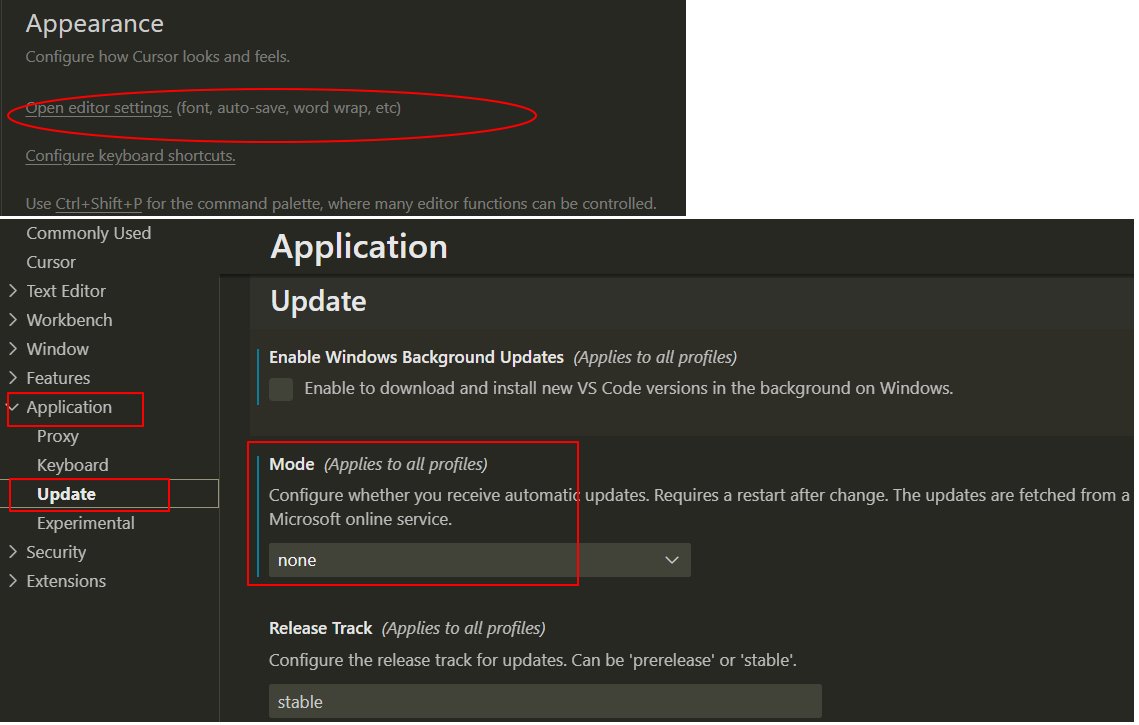This screenshot has height=725, width=1139.
Task: Expand the Text Editor chevron
Action: tap(13, 291)
